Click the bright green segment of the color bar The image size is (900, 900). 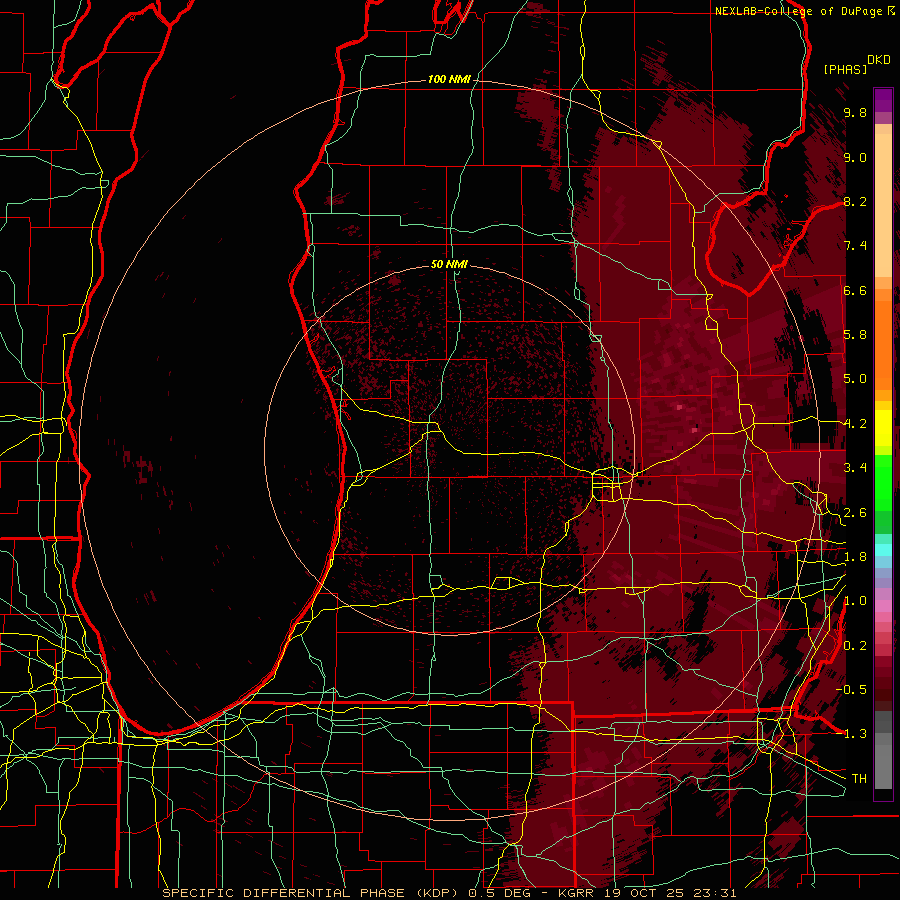tap(883, 483)
